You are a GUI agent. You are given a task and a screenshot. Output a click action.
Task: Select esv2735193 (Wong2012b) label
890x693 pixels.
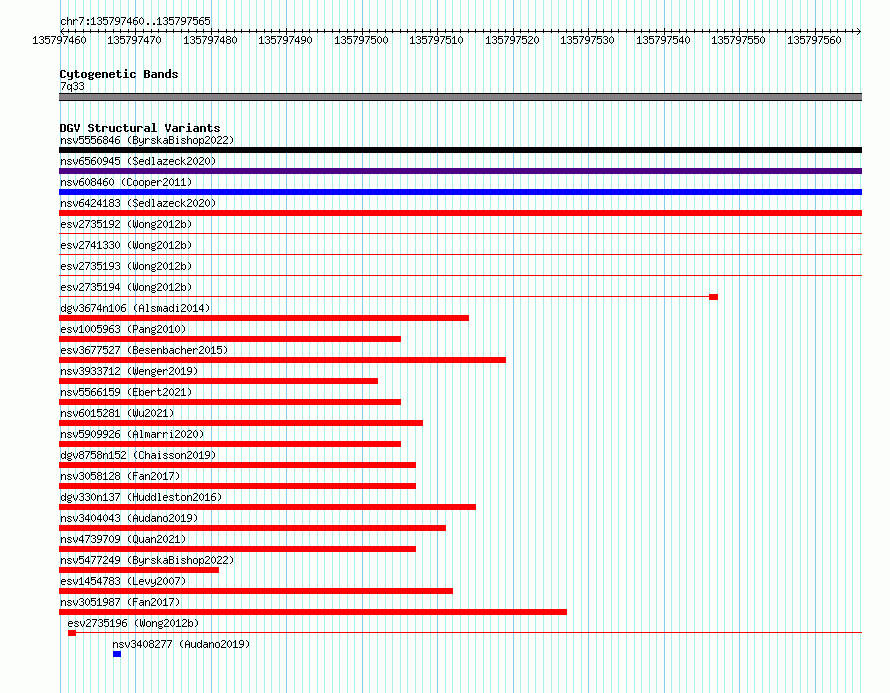126,266
